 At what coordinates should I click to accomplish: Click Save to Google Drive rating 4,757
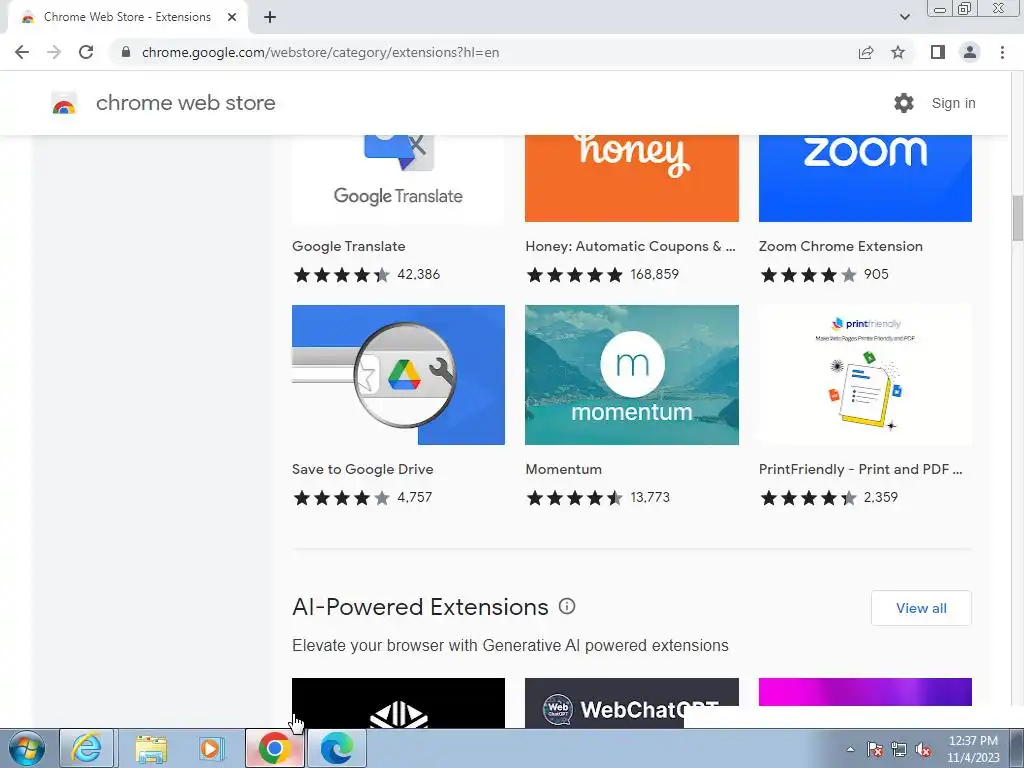[362, 498]
